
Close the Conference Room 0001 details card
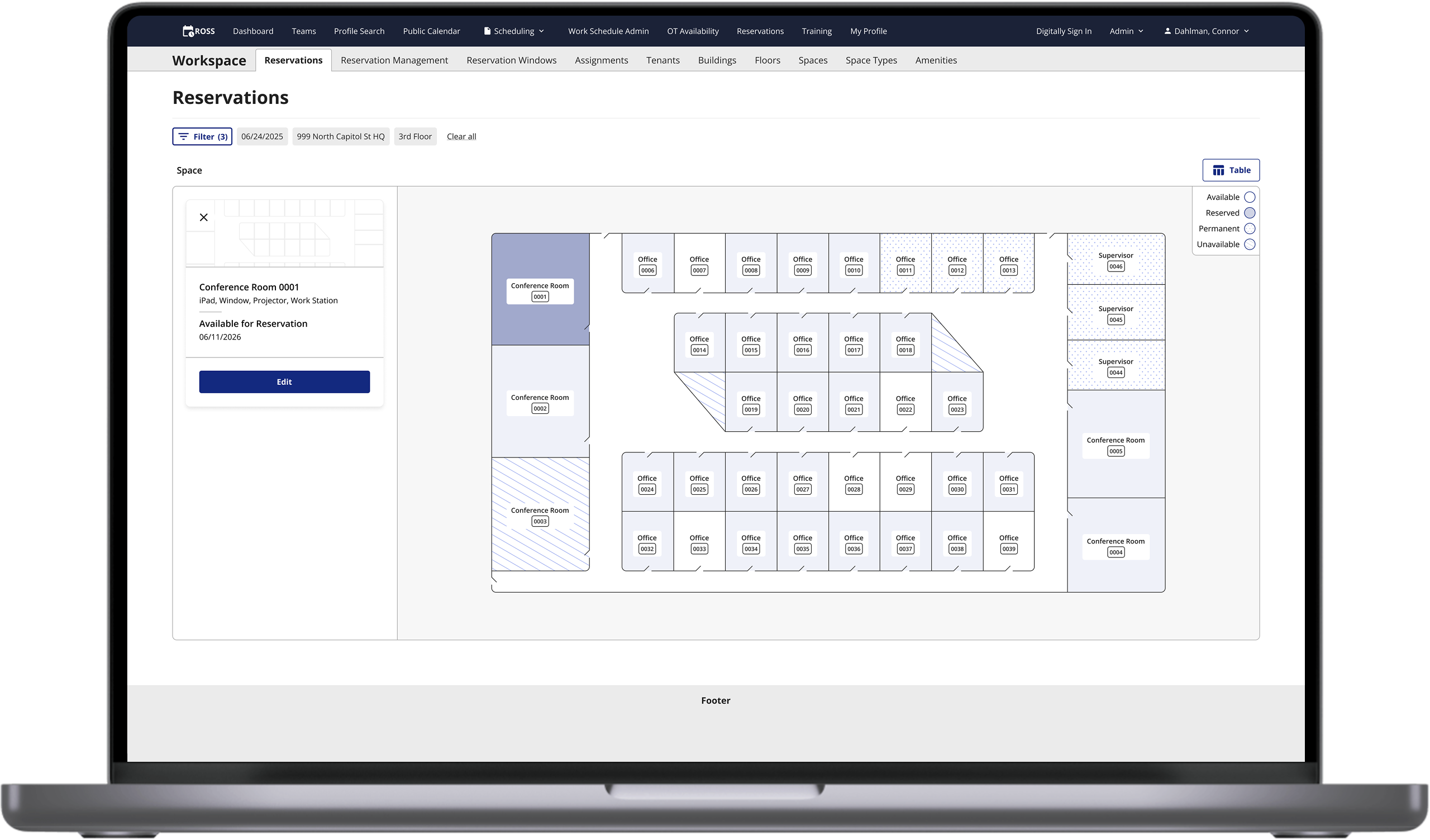(x=204, y=217)
